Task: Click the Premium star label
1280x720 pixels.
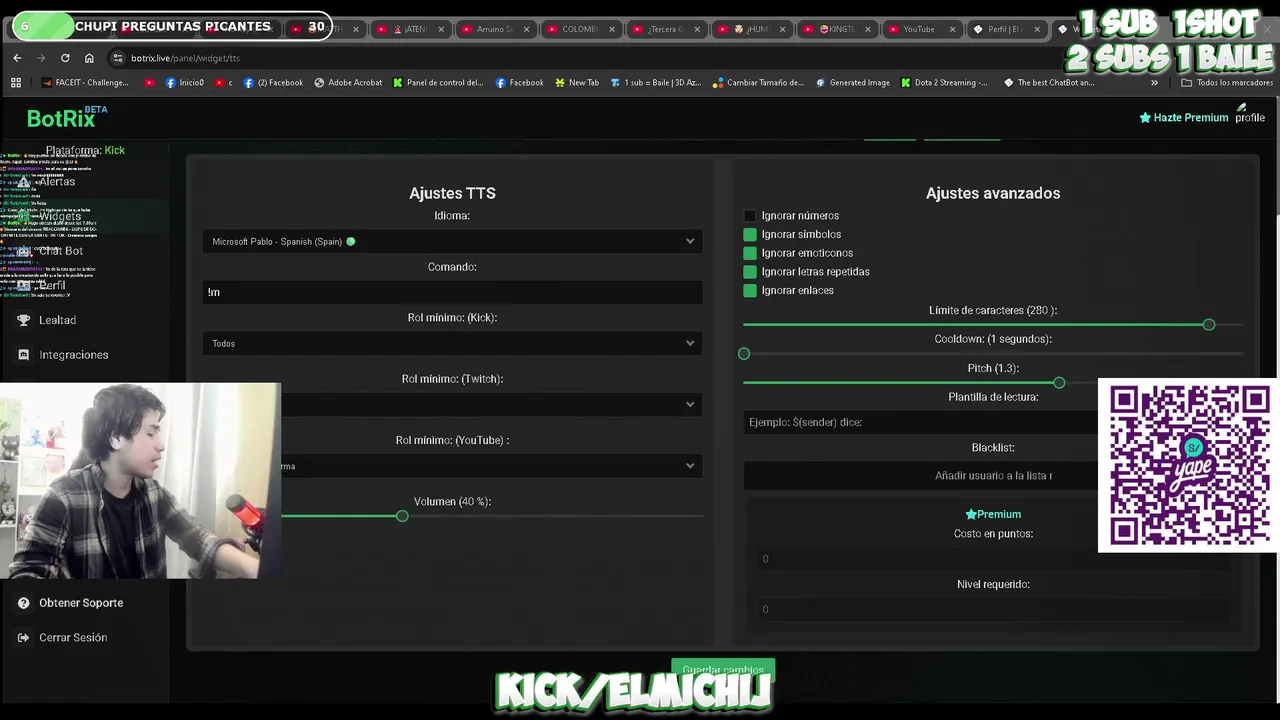Action: (x=993, y=514)
